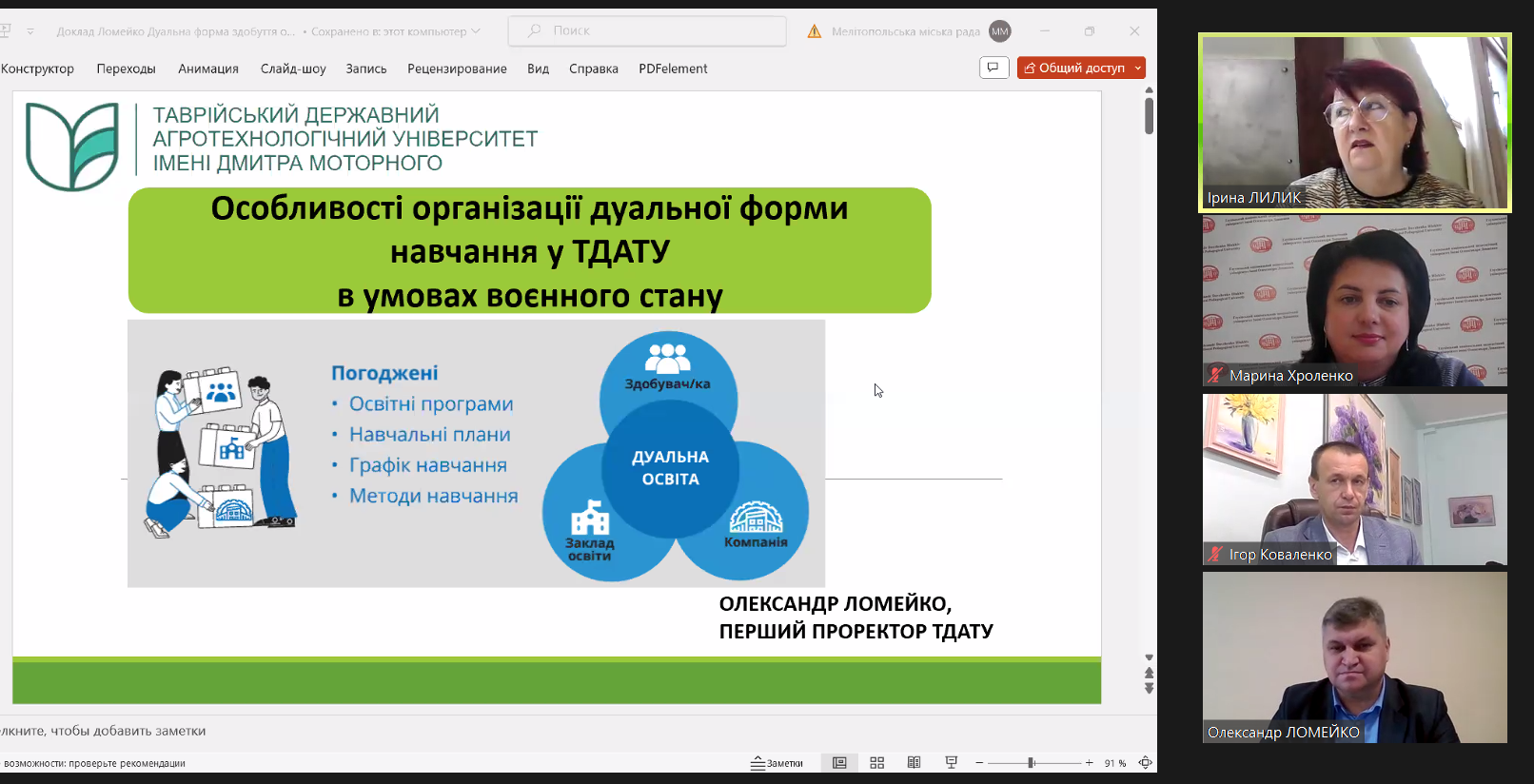Close the PowerPoint window
Screen dimensions: 1534x784
(x=1134, y=31)
